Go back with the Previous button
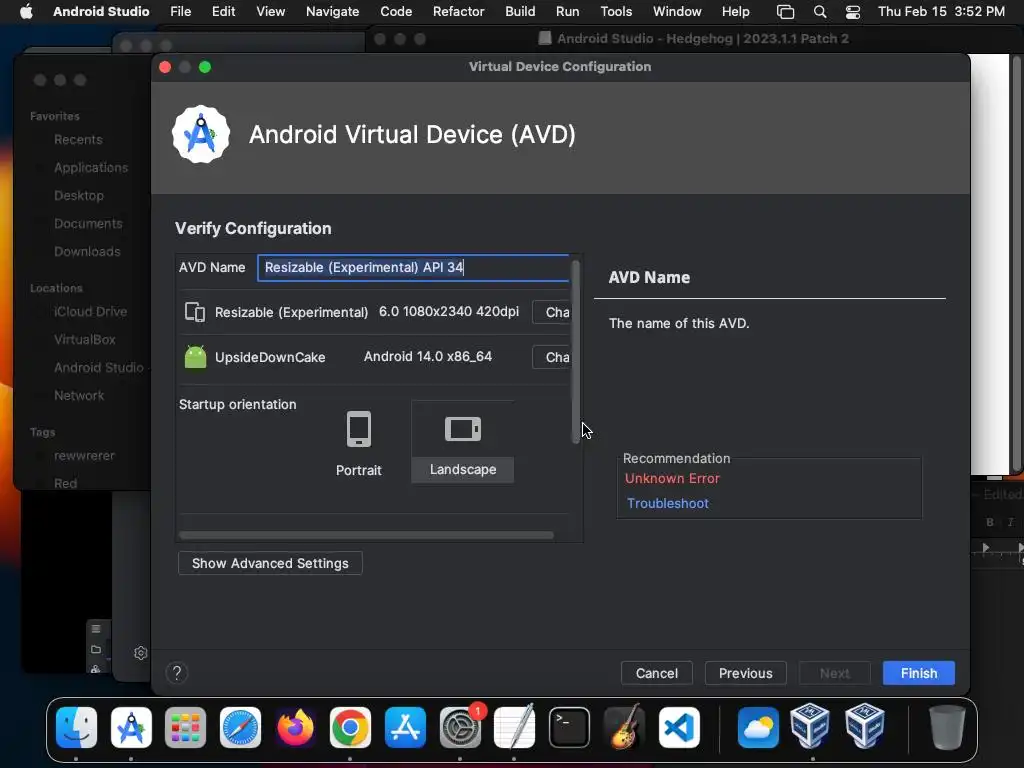 tap(745, 673)
